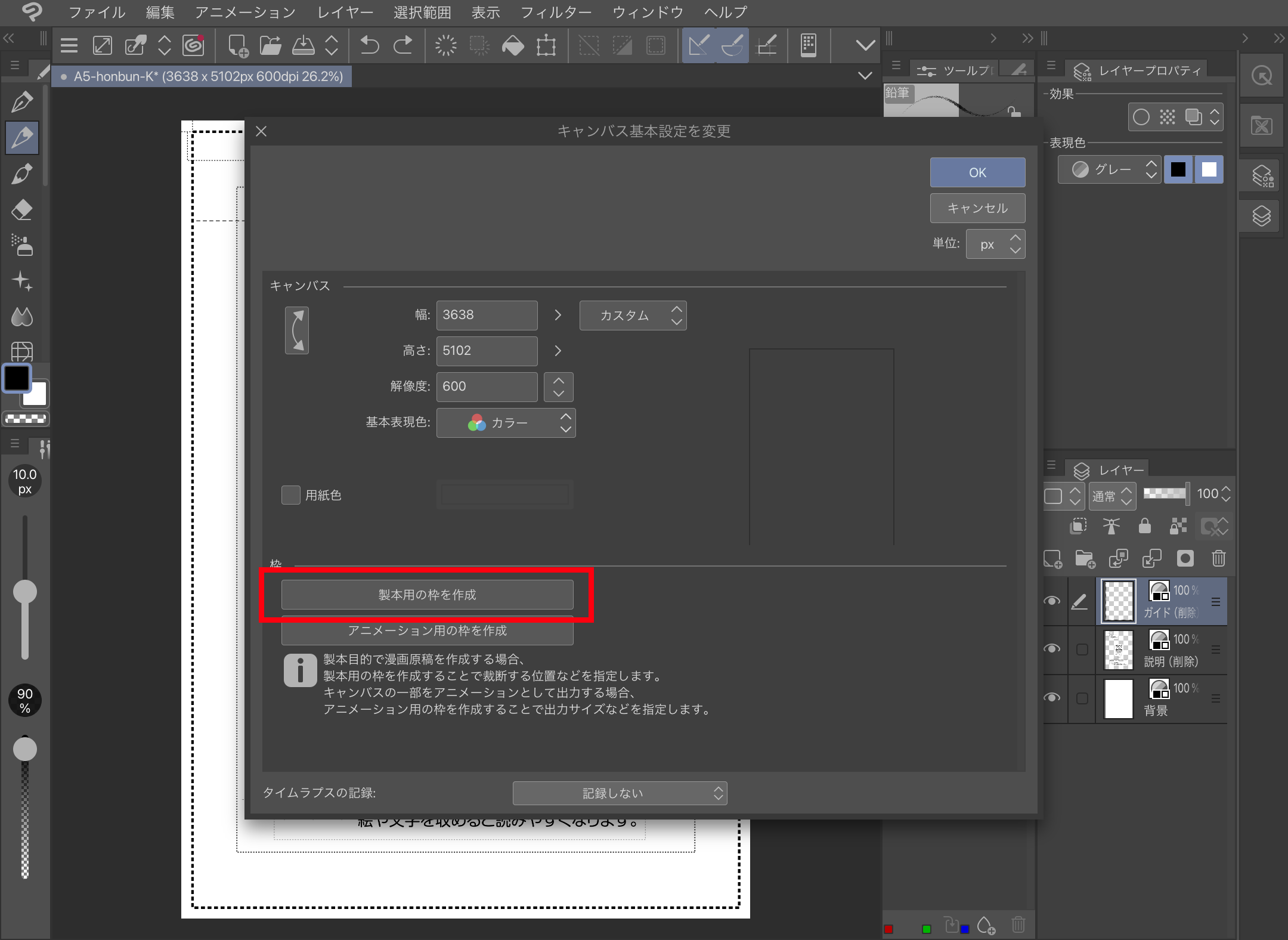Expand width options arrow beside 3638
The image size is (1288, 940).
coord(558,315)
